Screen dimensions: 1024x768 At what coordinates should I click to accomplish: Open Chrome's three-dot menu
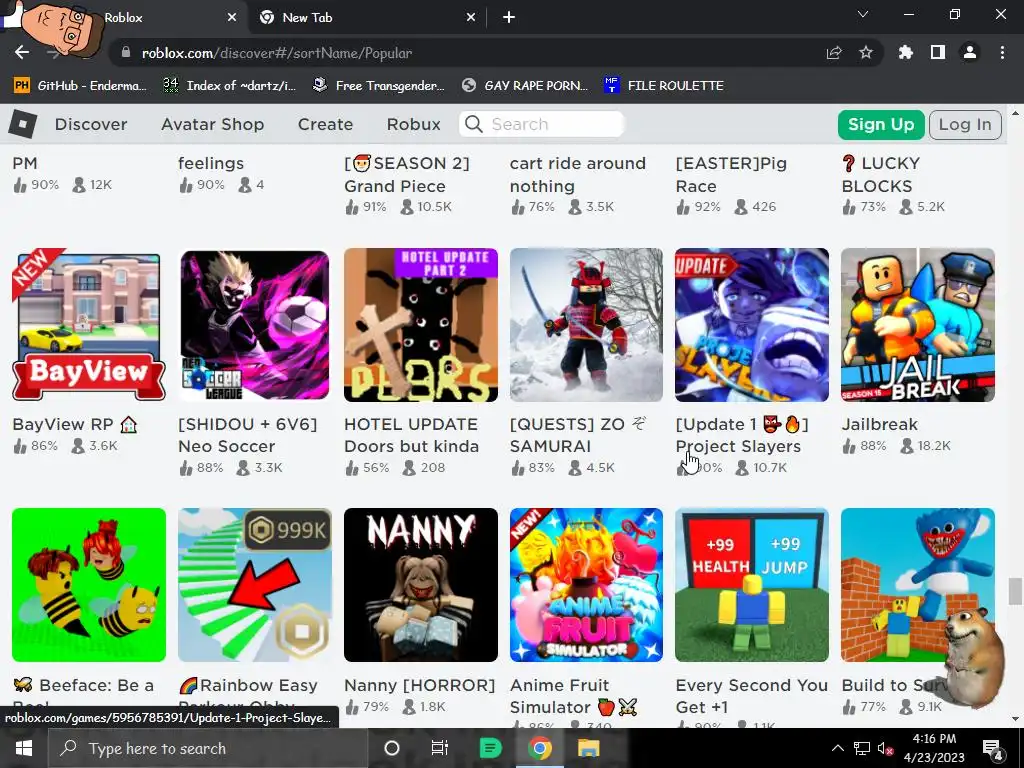click(1002, 53)
